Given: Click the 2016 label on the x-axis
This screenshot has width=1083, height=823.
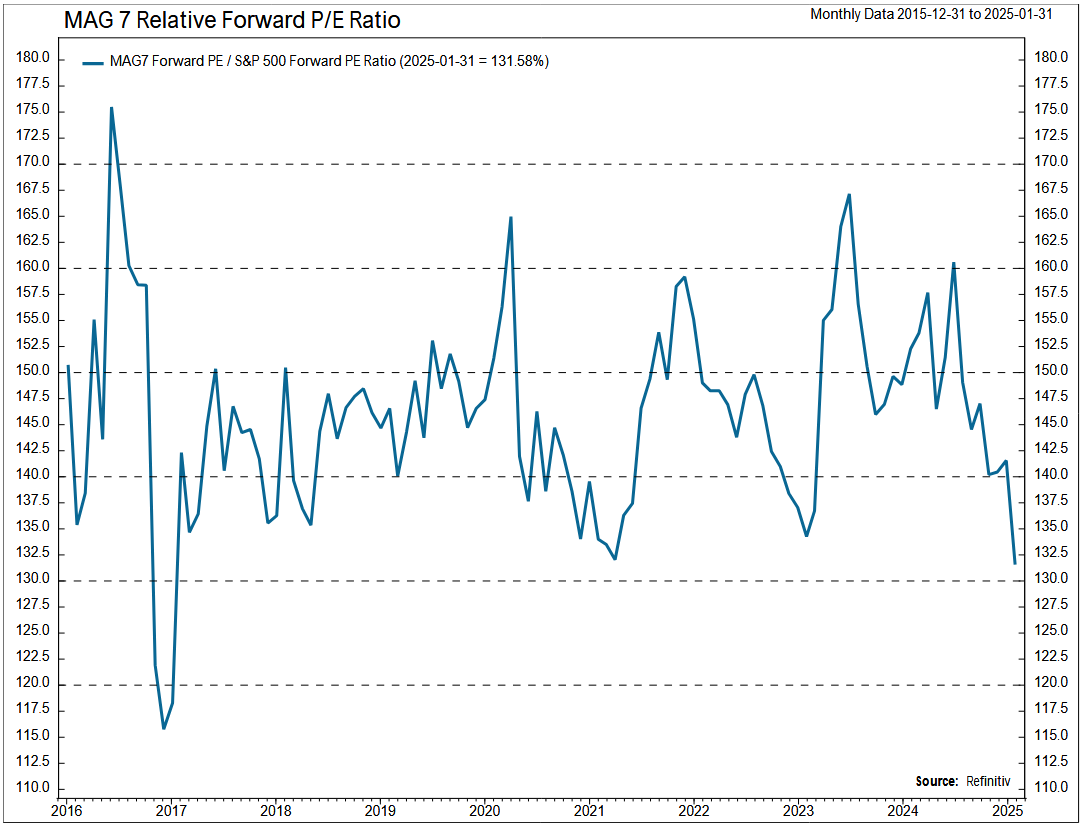Looking at the screenshot, I should pos(66,809).
